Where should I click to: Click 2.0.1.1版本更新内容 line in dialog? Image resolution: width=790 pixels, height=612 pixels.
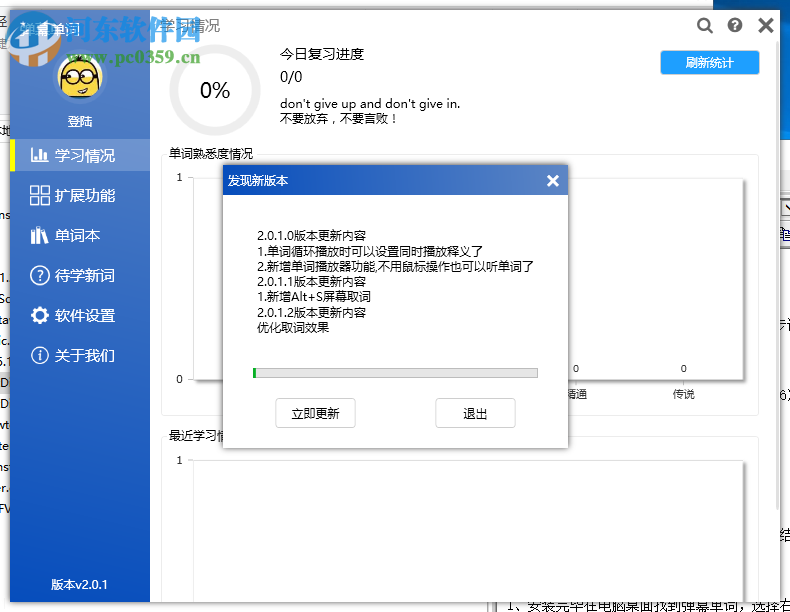(x=311, y=282)
